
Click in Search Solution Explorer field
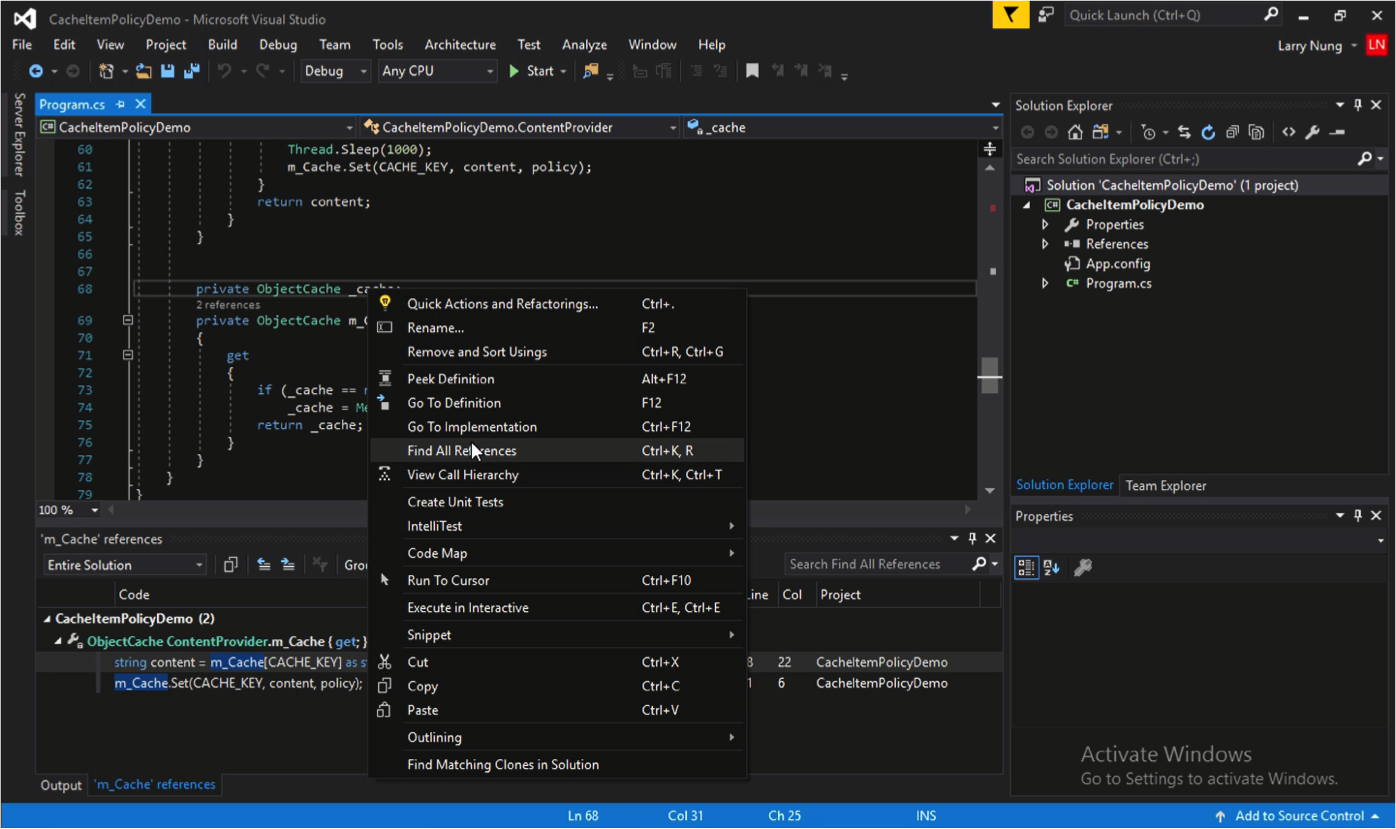click(x=1185, y=159)
